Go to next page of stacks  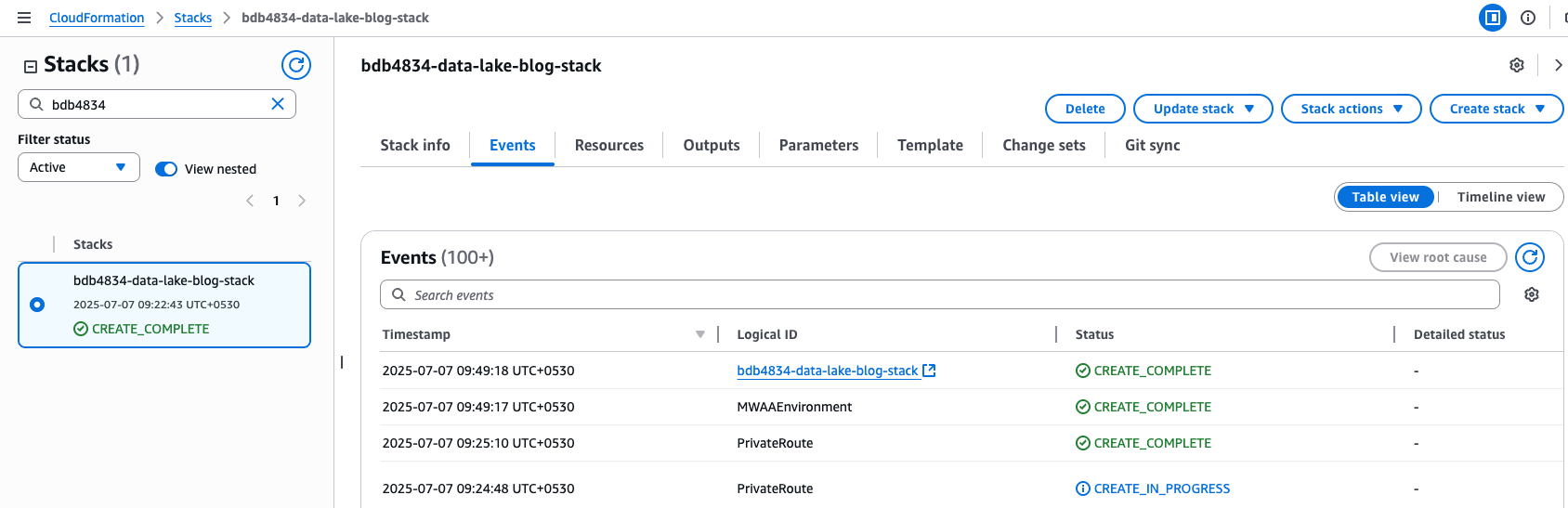pos(302,201)
